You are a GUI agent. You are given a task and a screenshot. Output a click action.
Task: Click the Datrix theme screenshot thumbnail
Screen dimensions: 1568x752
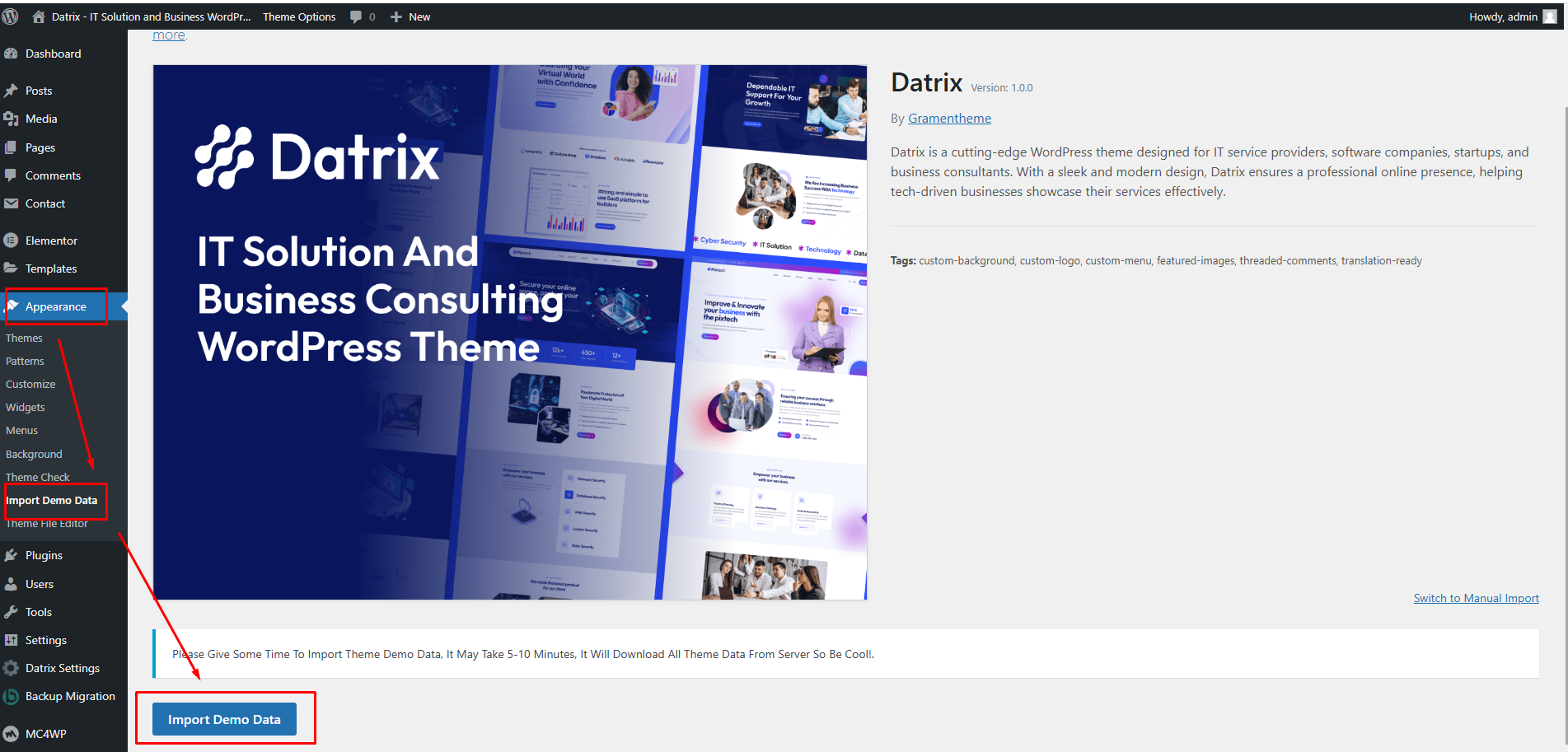[510, 332]
